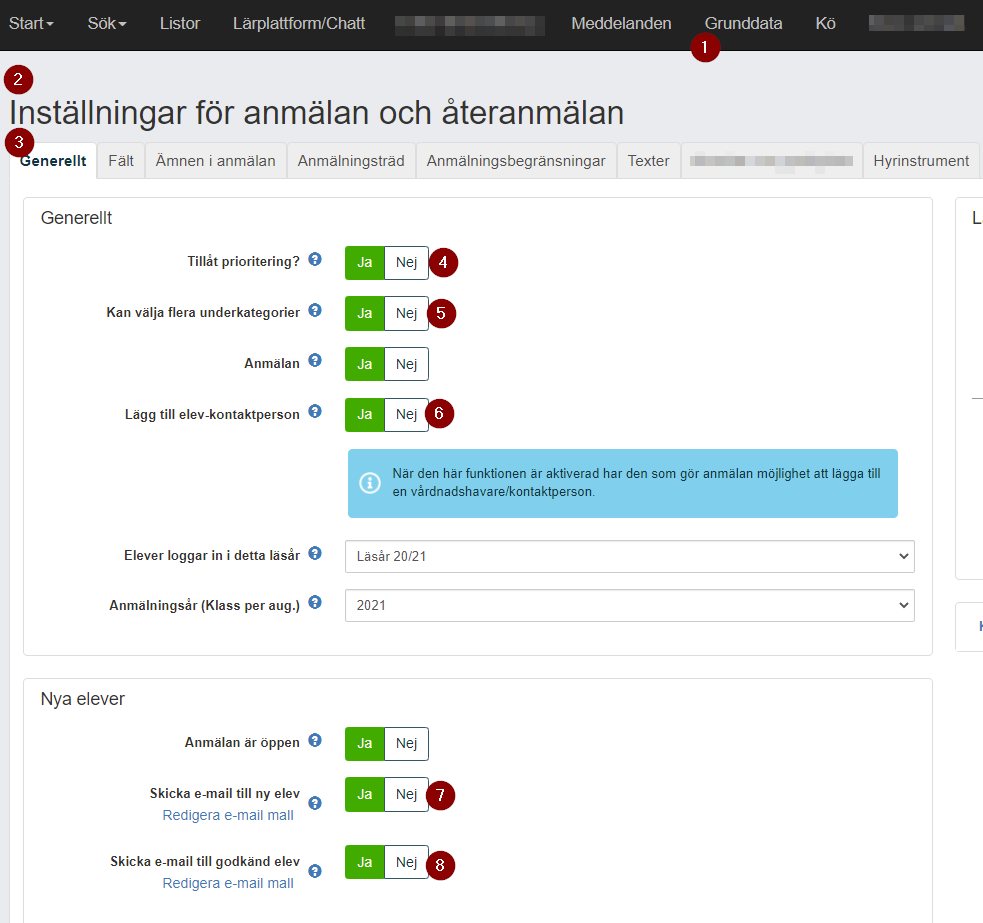The image size is (983, 923).
Task: Show help for Skicka e-mail till godkänd elev
Action: click(315, 871)
